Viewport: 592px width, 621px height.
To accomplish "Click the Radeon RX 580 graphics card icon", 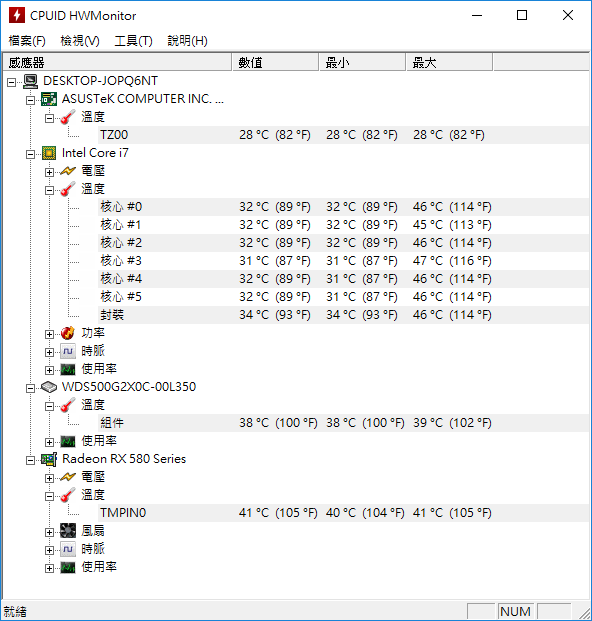I will point(49,459).
